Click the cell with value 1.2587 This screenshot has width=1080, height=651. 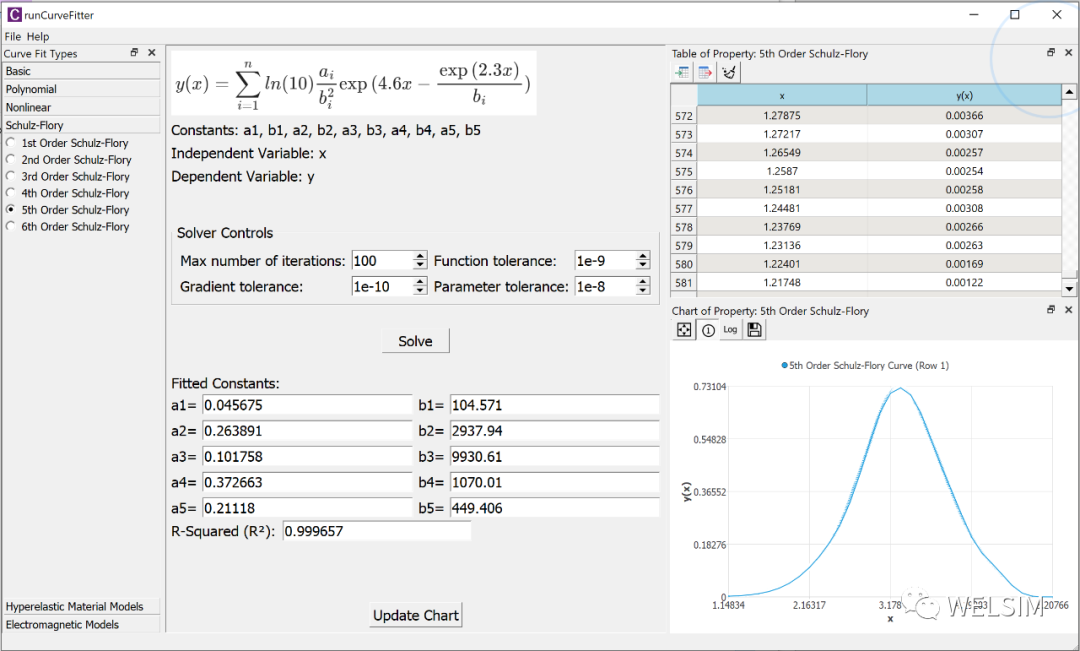pos(782,171)
